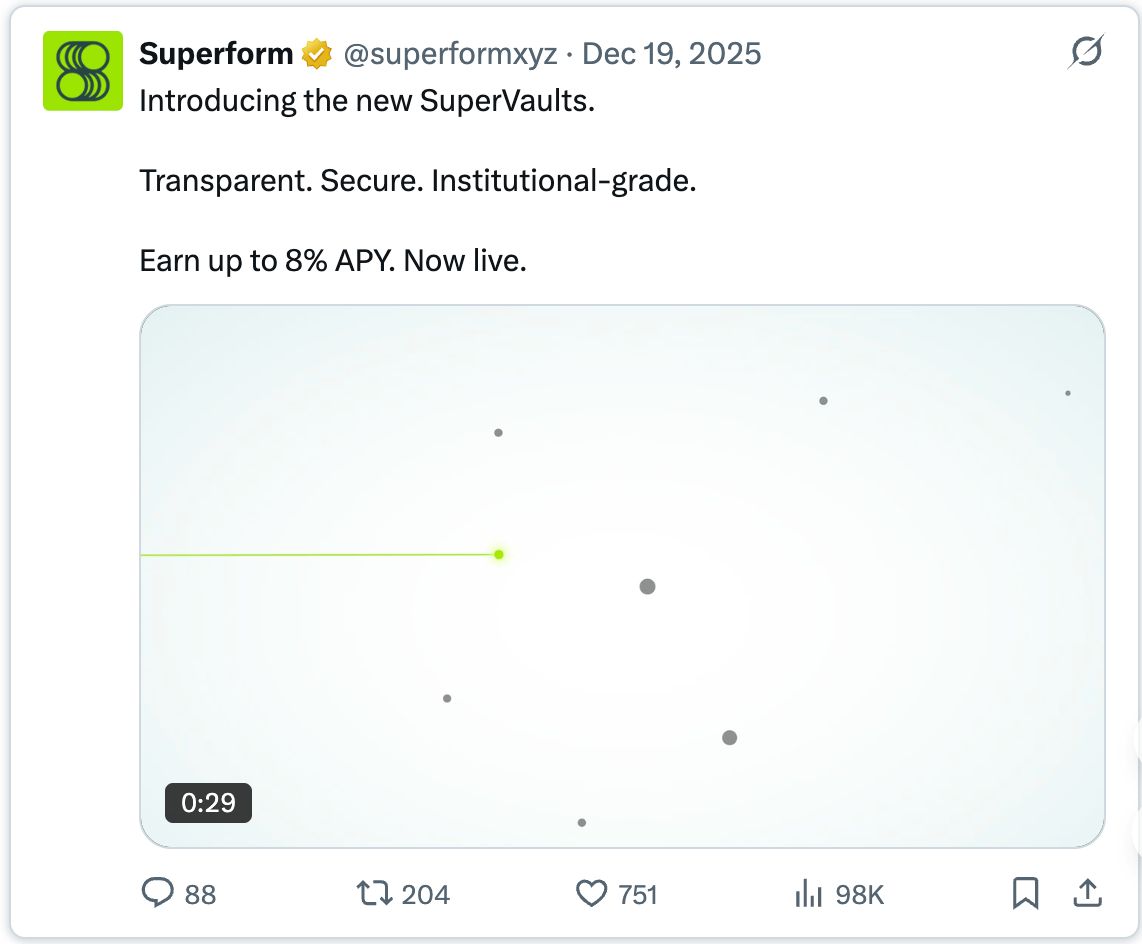Click the "Earn up to 8% APY" text
1142x944 pixels.
pos(333,261)
